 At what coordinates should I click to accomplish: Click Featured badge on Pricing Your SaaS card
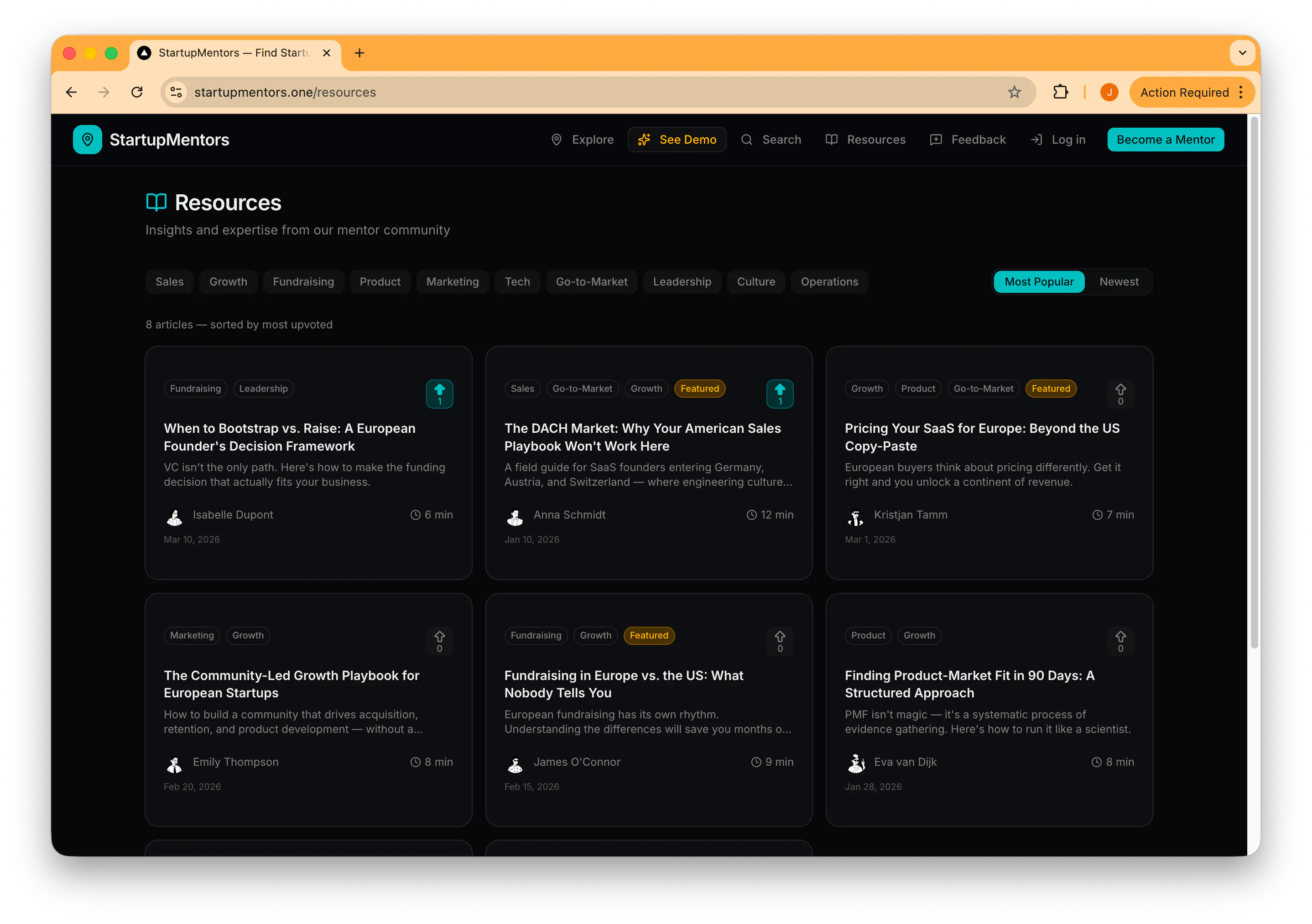click(1051, 389)
